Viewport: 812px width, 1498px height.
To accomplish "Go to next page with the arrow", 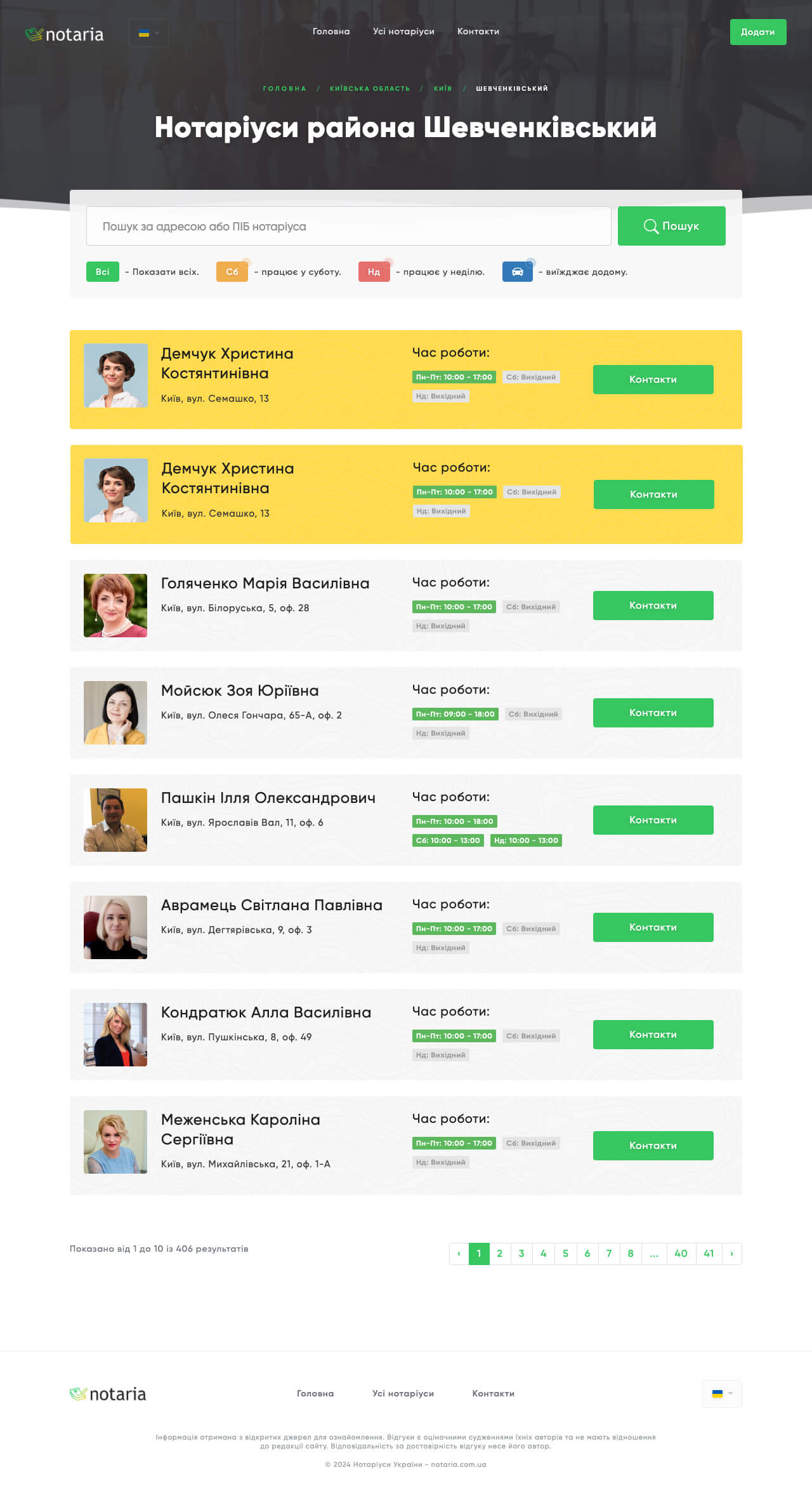I will (x=731, y=1254).
